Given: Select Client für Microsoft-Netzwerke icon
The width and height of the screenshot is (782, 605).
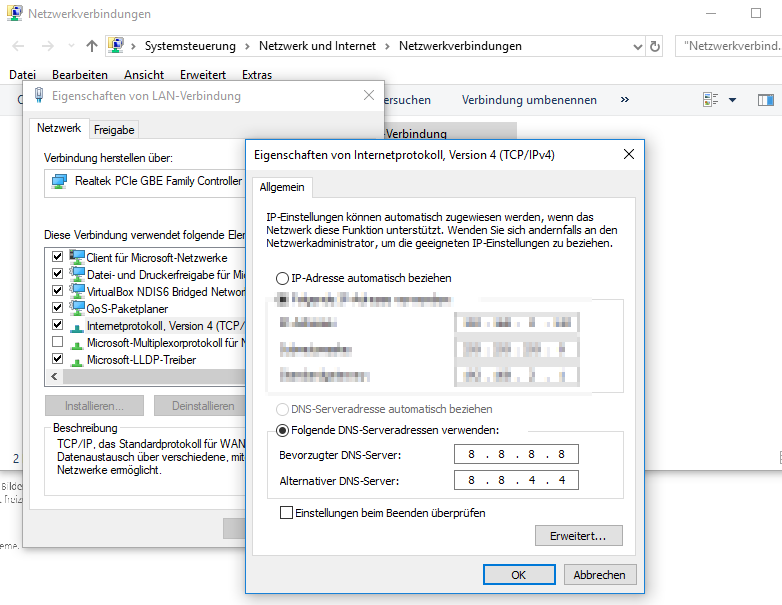Looking at the screenshot, I should [77, 257].
